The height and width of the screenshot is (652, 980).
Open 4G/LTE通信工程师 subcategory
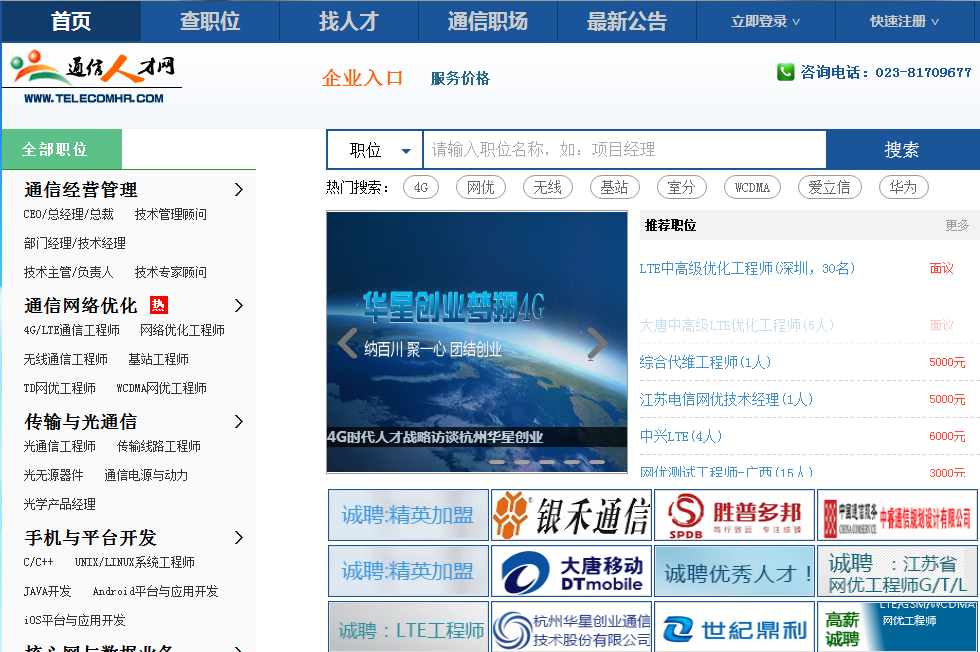pyautogui.click(x=71, y=330)
